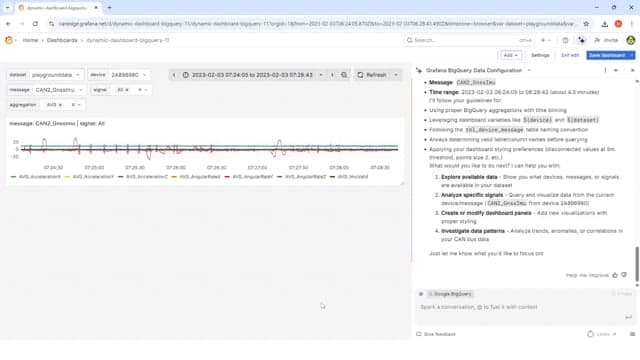Open the dataset variable dropdown

pyautogui.click(x=56, y=75)
